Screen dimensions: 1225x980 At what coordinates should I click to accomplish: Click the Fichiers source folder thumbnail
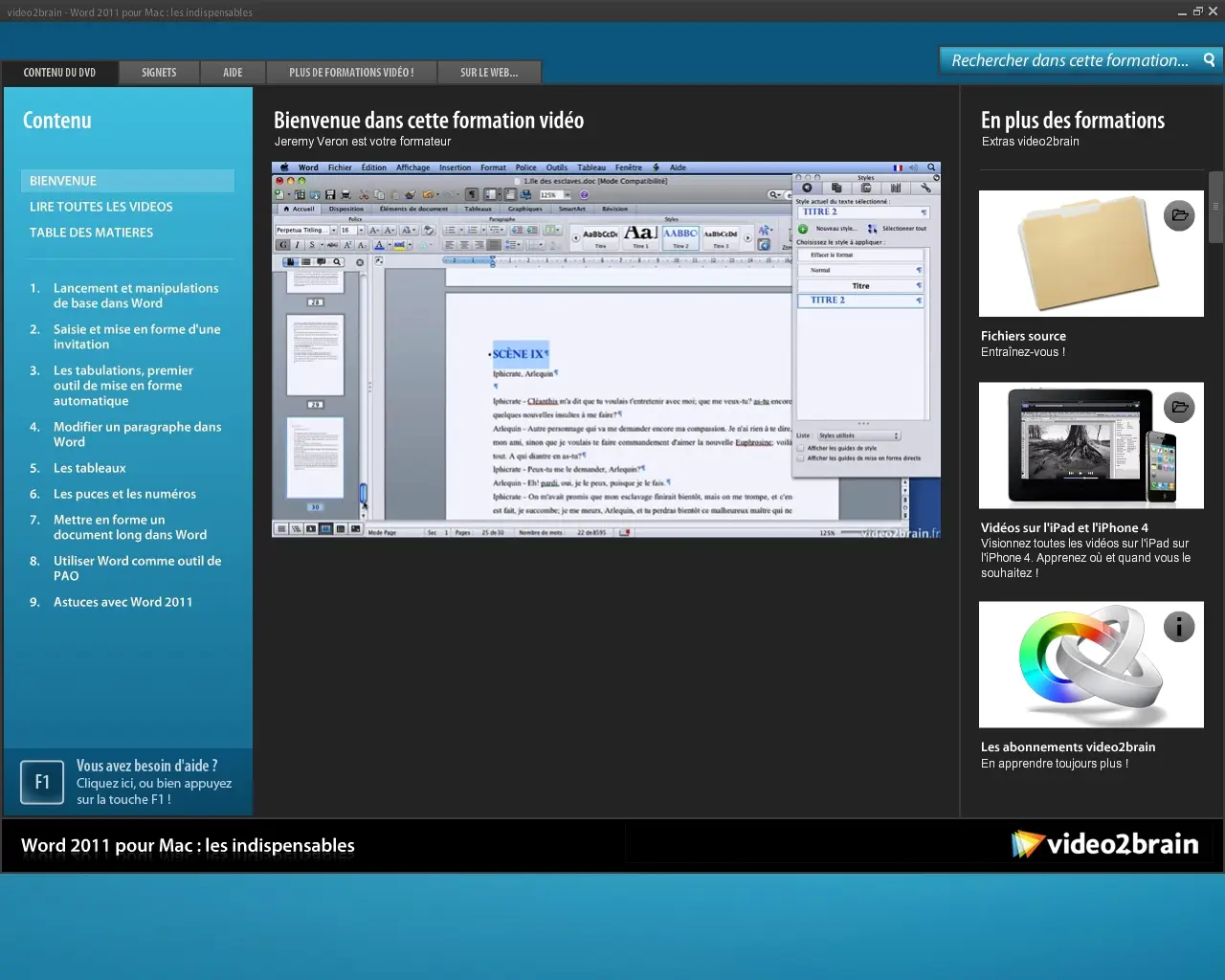(x=1091, y=254)
